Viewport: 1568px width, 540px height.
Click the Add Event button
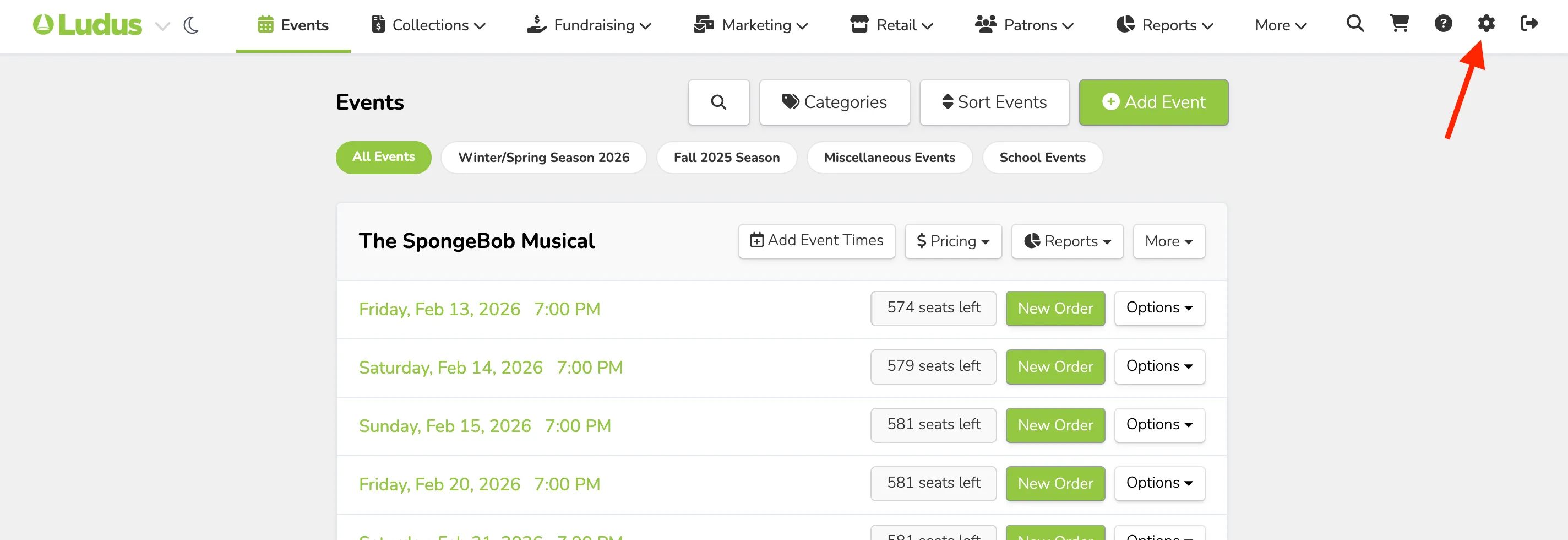1153,102
